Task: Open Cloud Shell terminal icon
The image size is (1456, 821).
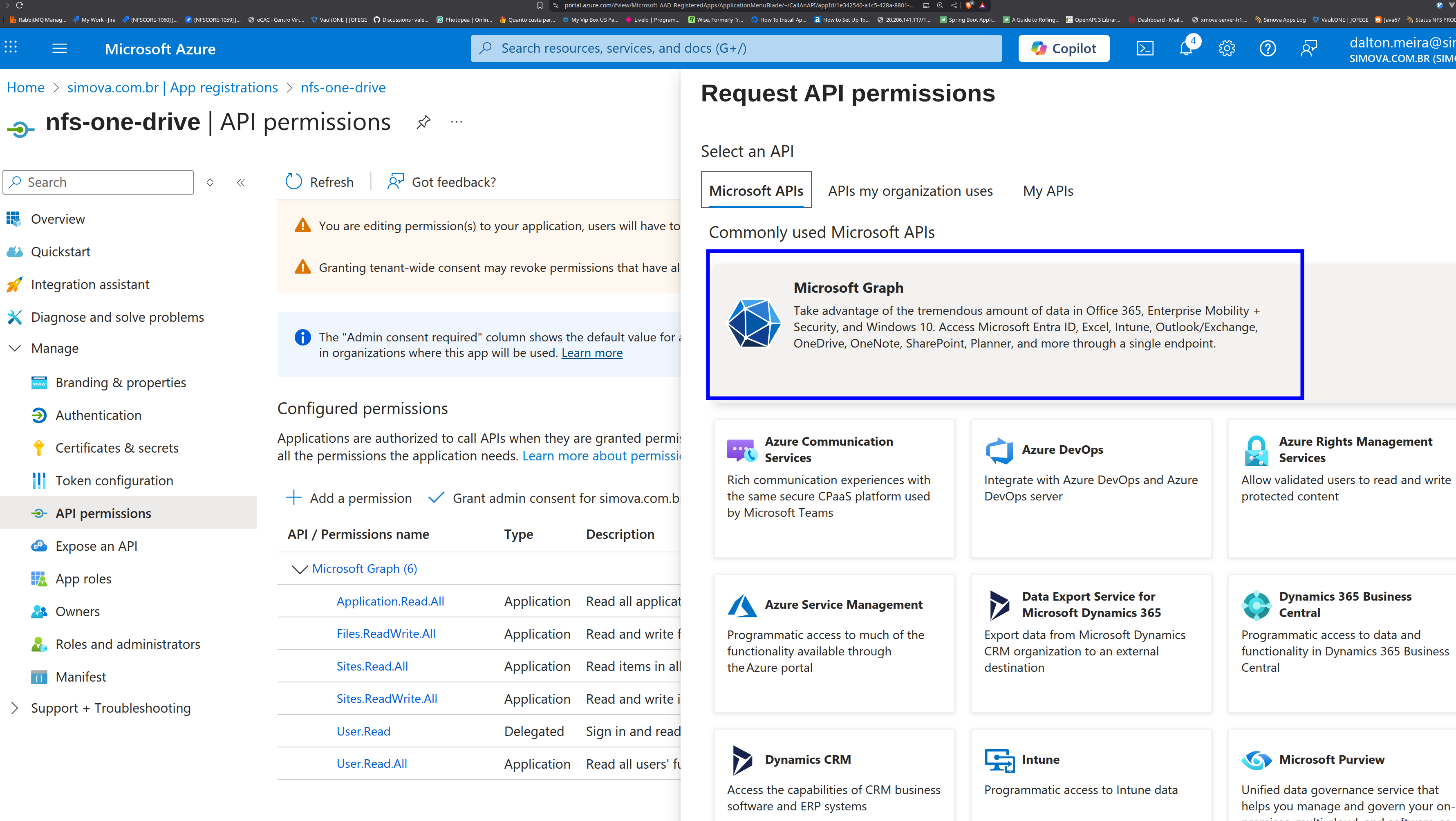Action: (1145, 49)
